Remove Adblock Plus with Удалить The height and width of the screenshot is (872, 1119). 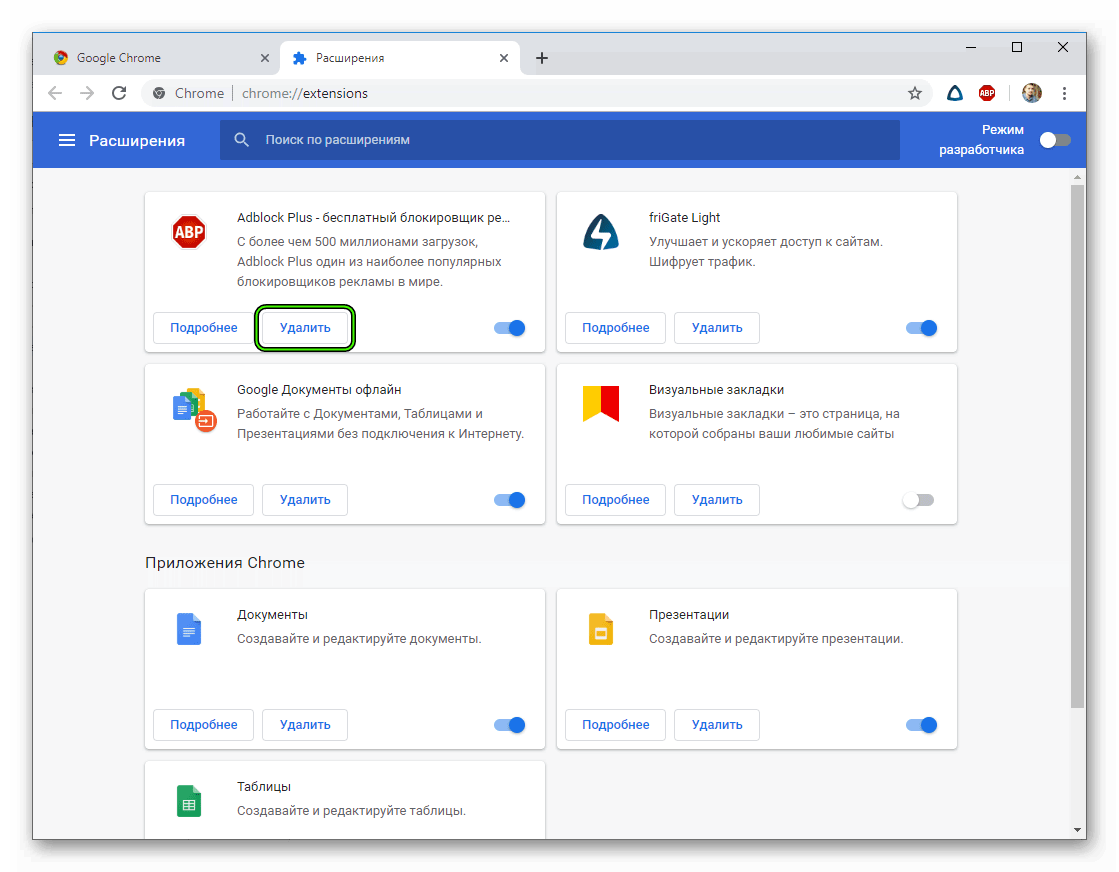click(305, 328)
